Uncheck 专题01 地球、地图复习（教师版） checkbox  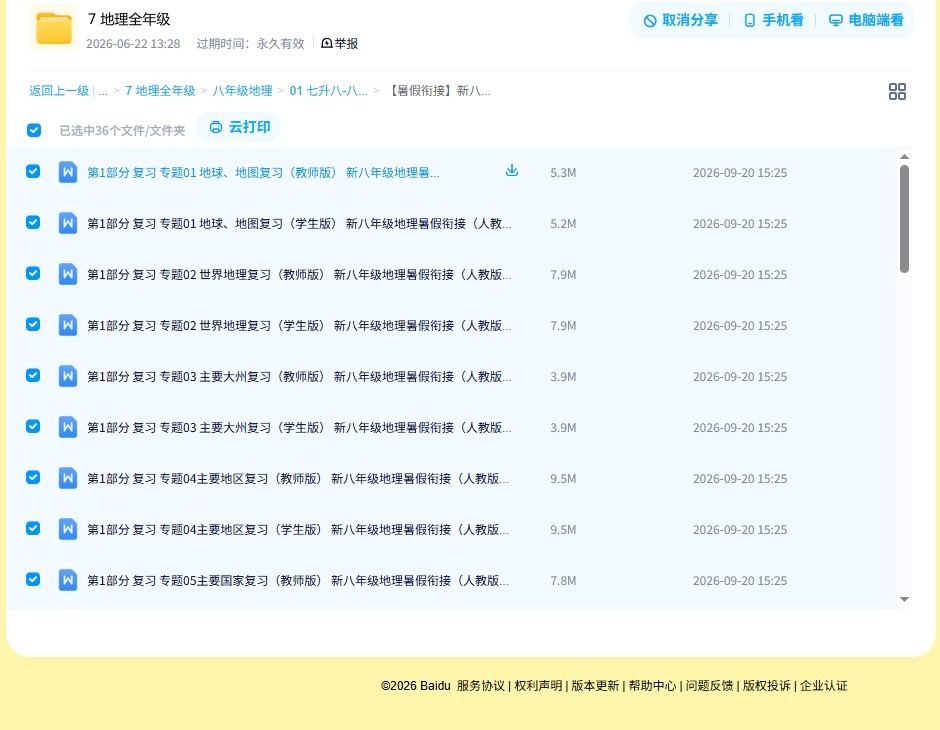click(33, 171)
